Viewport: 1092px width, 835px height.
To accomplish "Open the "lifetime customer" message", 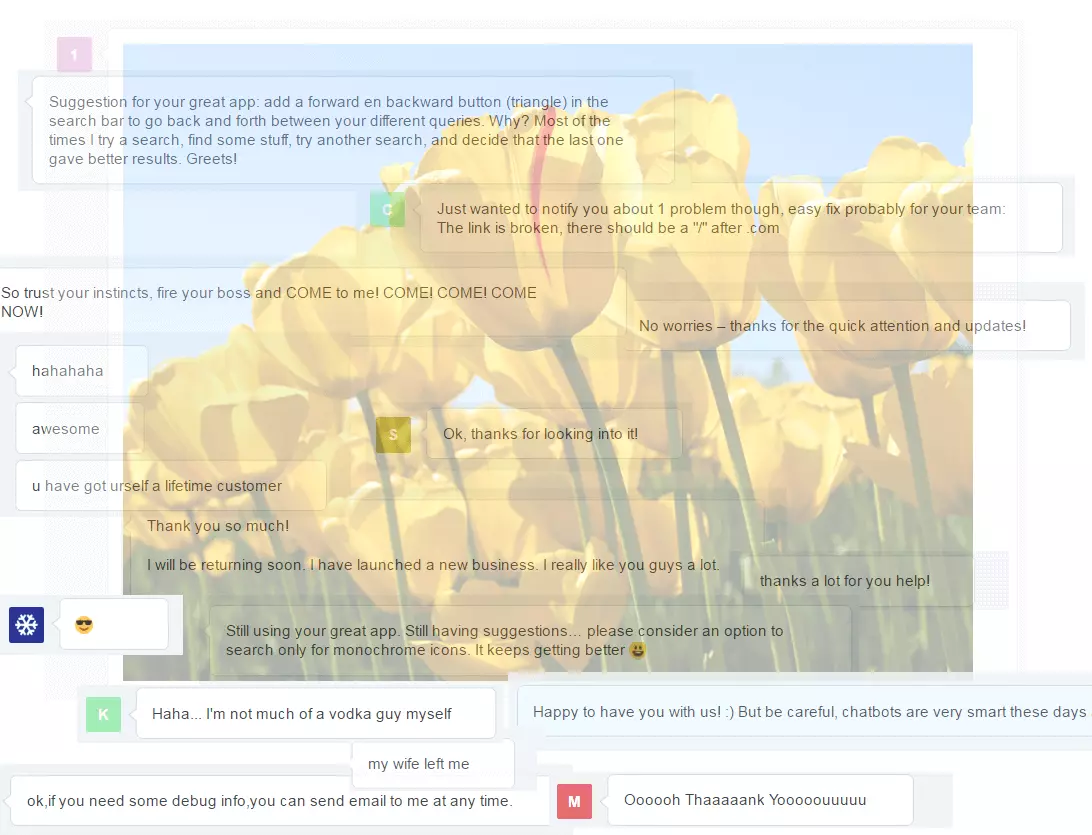I will click(171, 486).
